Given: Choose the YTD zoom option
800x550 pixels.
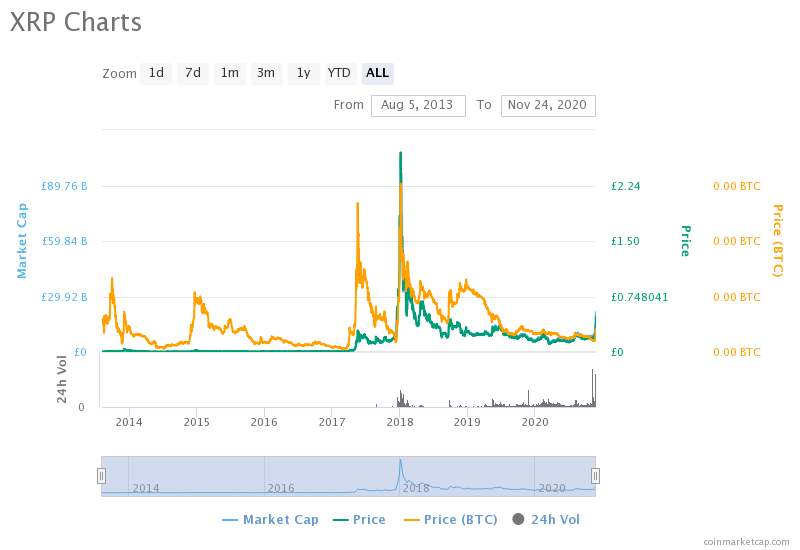Looking at the screenshot, I should pos(339,73).
